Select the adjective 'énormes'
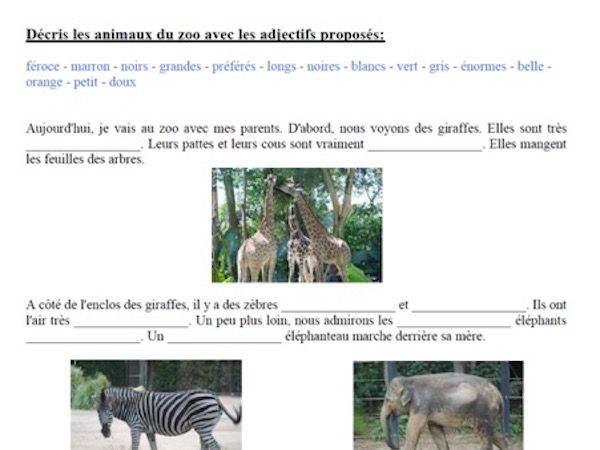This screenshot has width=600, height=450. point(483,66)
